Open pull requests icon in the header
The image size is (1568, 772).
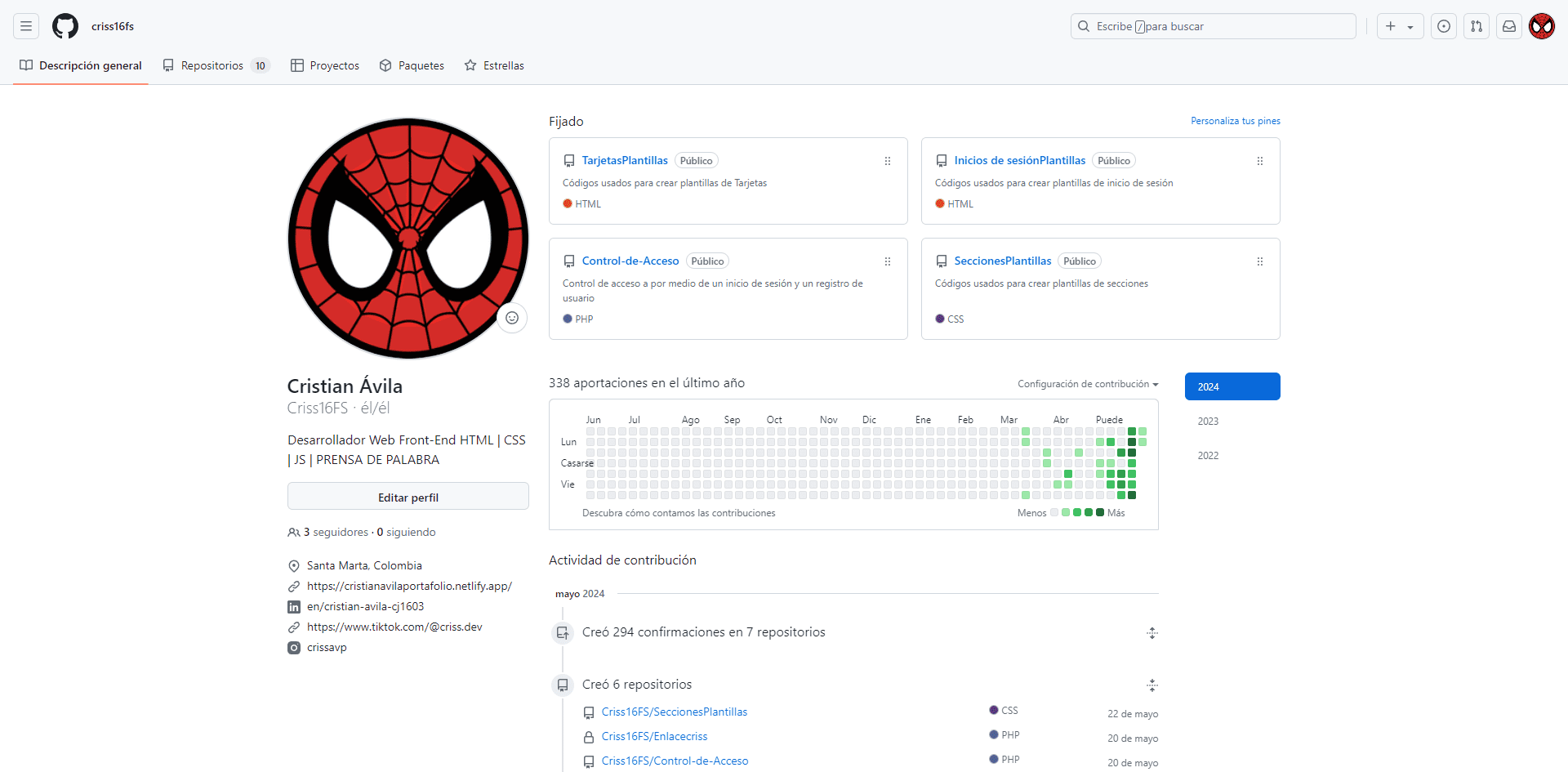click(1477, 26)
